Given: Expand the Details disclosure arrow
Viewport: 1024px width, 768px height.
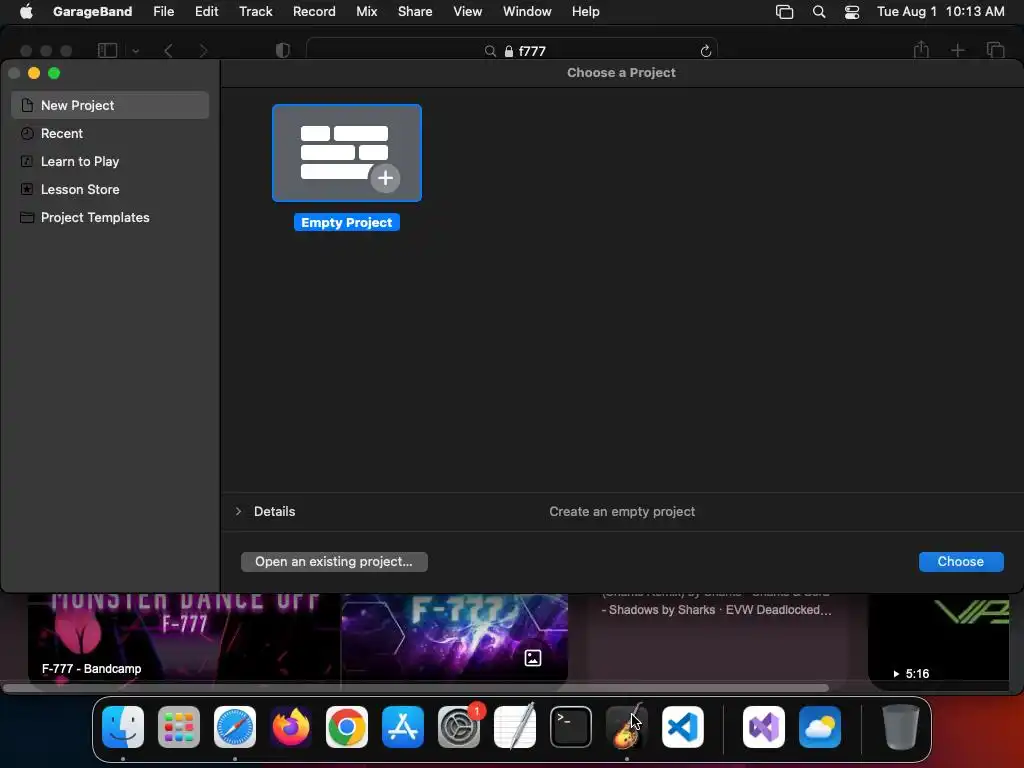Looking at the screenshot, I should click(238, 511).
